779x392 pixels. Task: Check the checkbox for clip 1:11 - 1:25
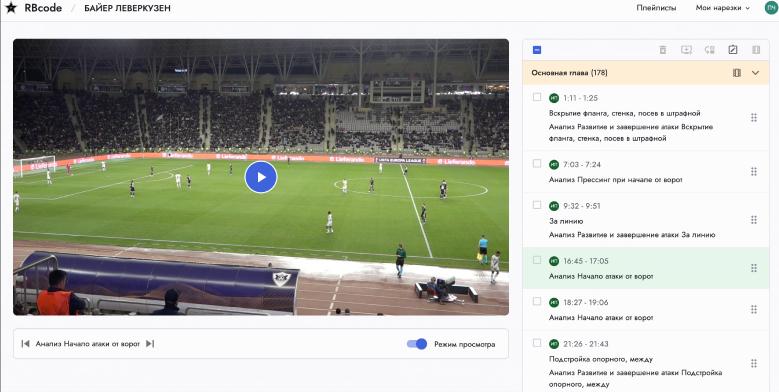[537, 97]
